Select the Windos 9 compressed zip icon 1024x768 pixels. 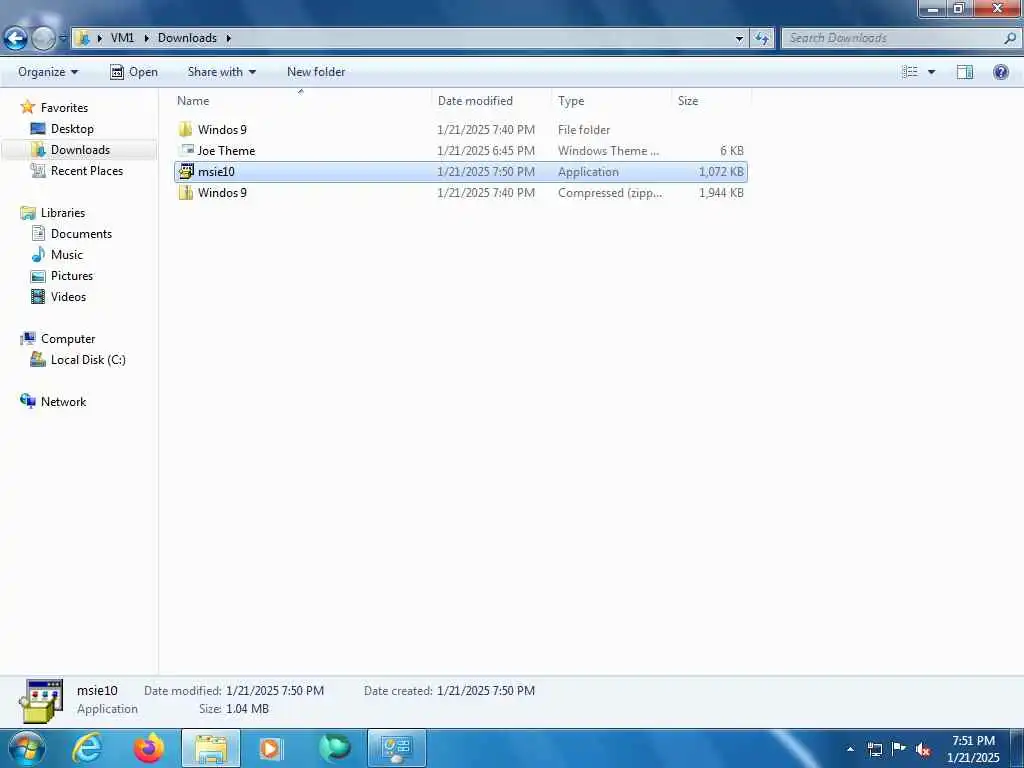point(185,192)
